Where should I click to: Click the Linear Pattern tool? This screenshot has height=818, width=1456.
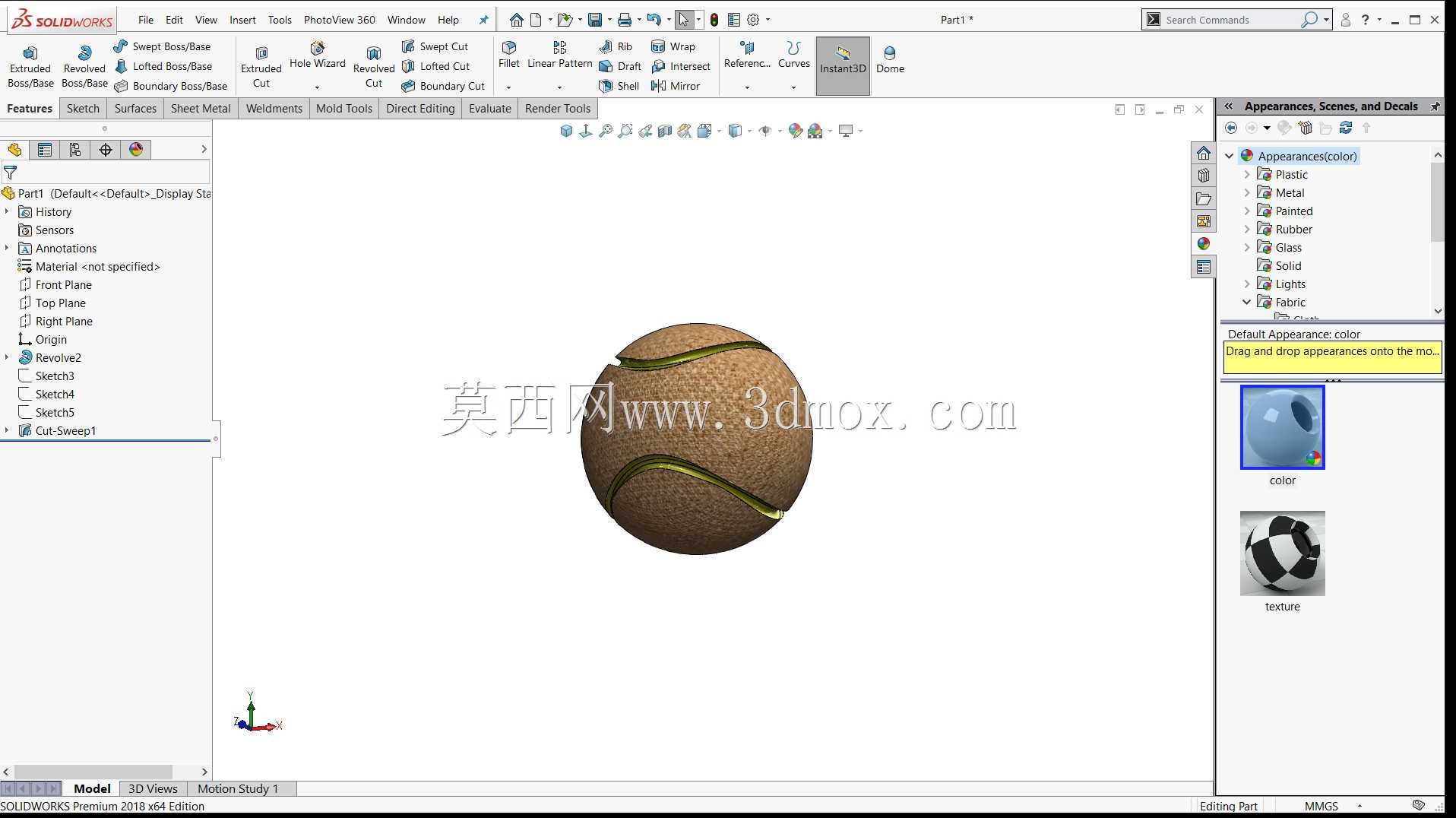560,55
